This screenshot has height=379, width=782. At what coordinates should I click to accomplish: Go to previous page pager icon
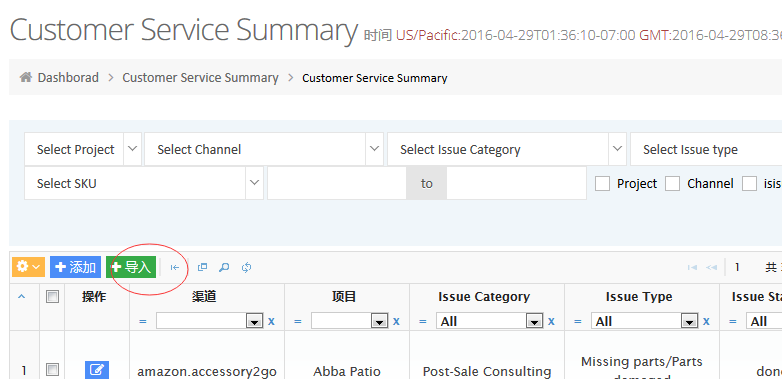(x=711, y=268)
